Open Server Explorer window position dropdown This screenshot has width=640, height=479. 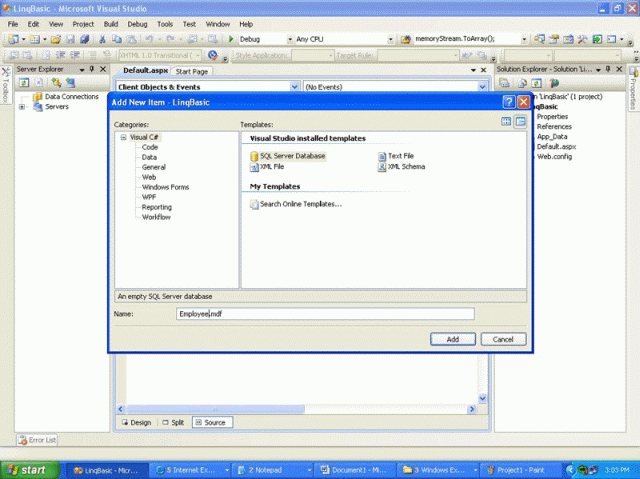click(82, 70)
